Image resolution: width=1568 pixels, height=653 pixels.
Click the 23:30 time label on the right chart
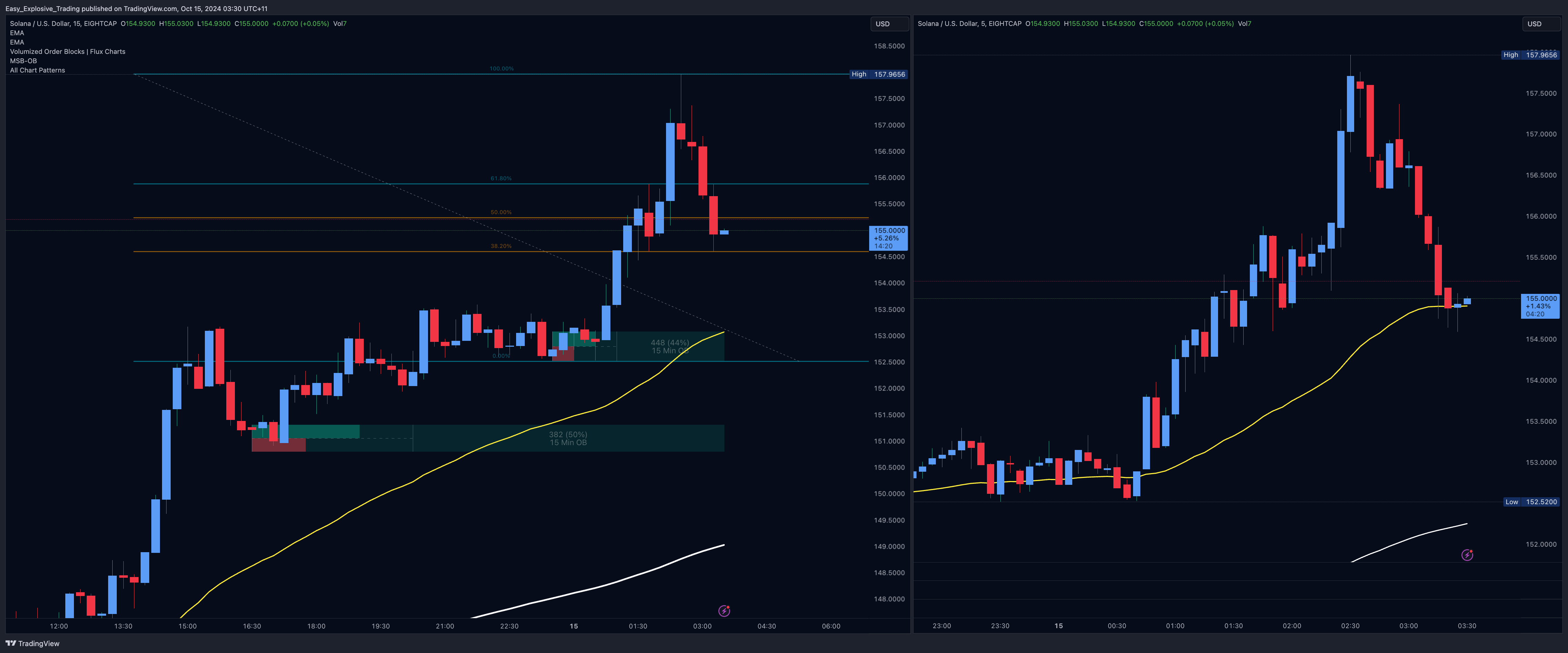[x=1000, y=626]
